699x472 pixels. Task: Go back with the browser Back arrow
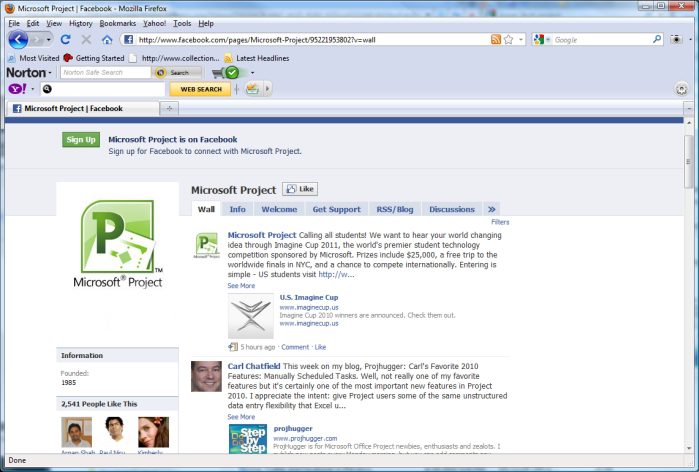click(18, 40)
